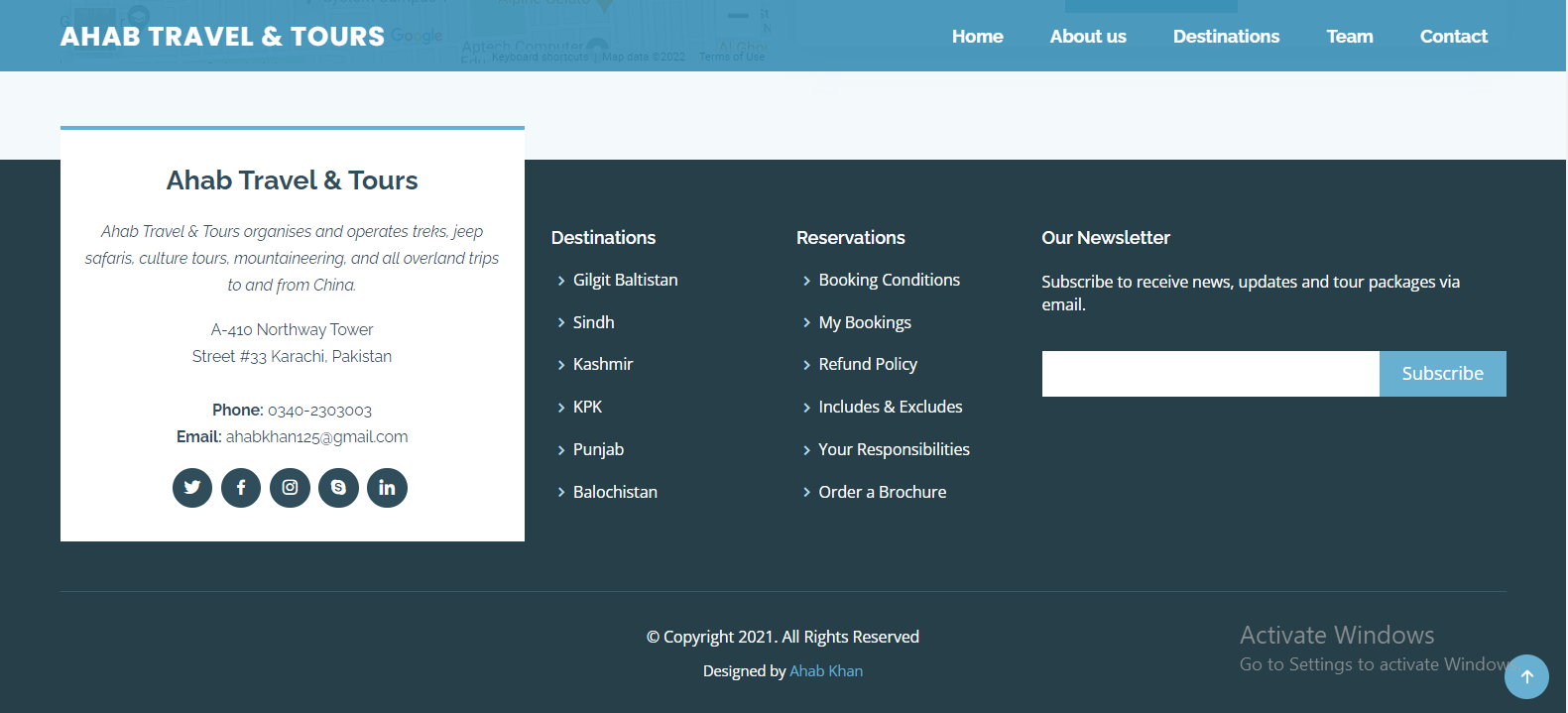Click the scroll-to-top arrow button
1568x713 pixels.
[x=1526, y=676]
